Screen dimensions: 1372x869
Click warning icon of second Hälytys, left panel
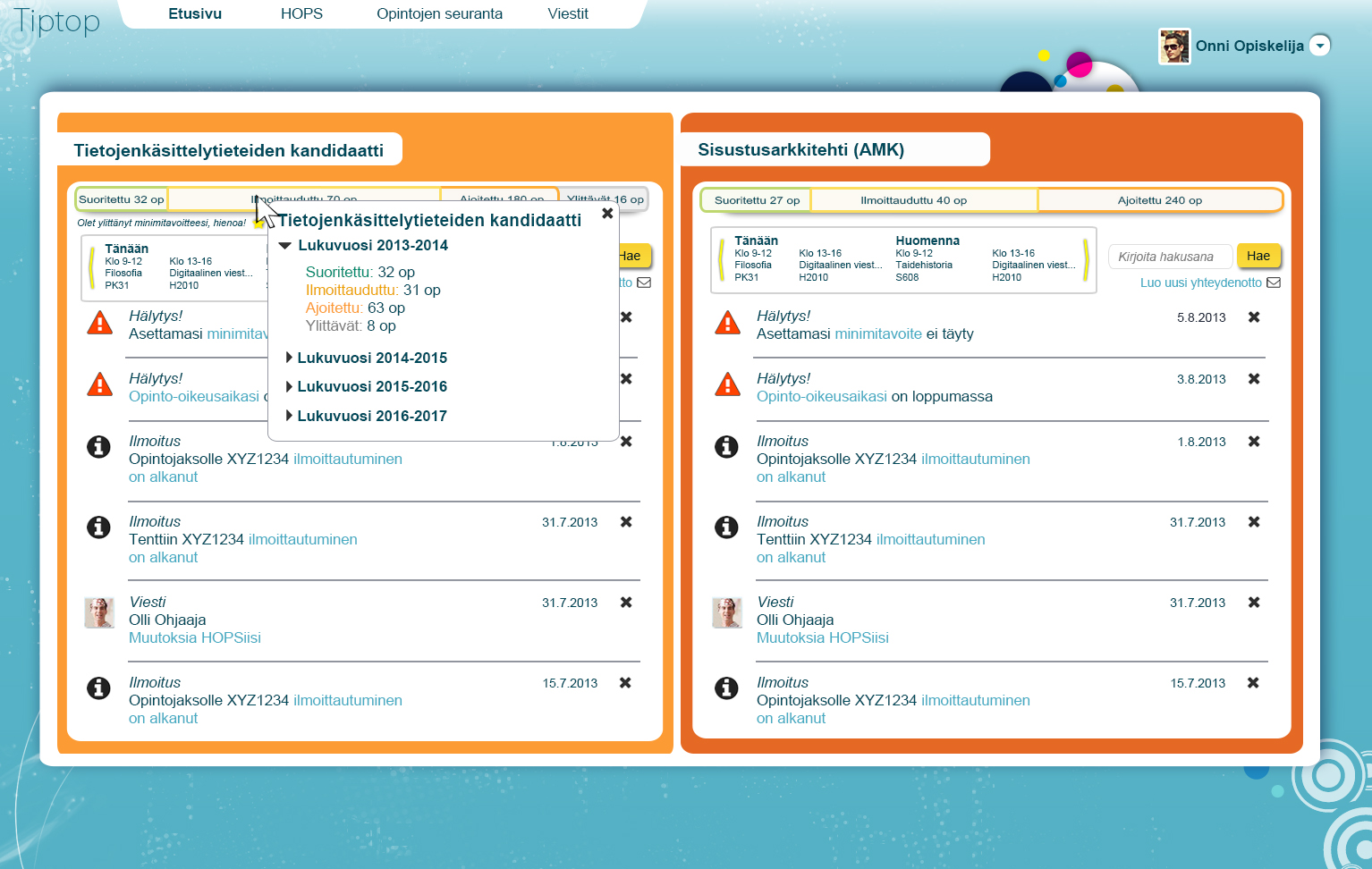pyautogui.click(x=100, y=384)
